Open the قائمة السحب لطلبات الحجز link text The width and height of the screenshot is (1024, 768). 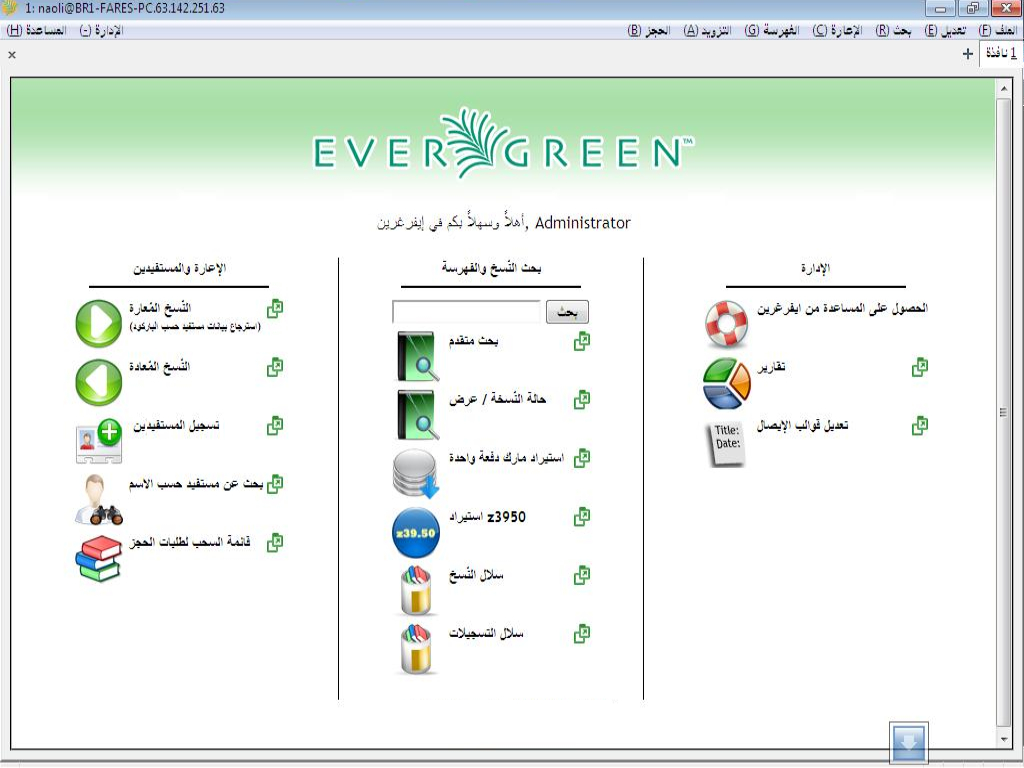tap(190, 543)
